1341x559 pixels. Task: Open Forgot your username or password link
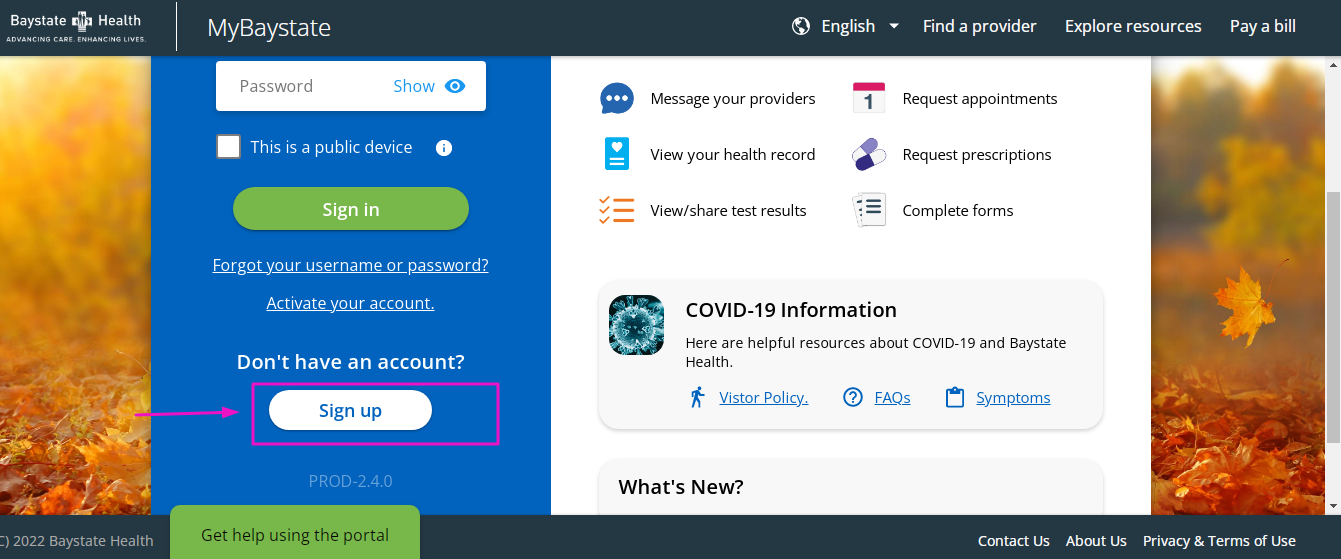click(x=351, y=265)
